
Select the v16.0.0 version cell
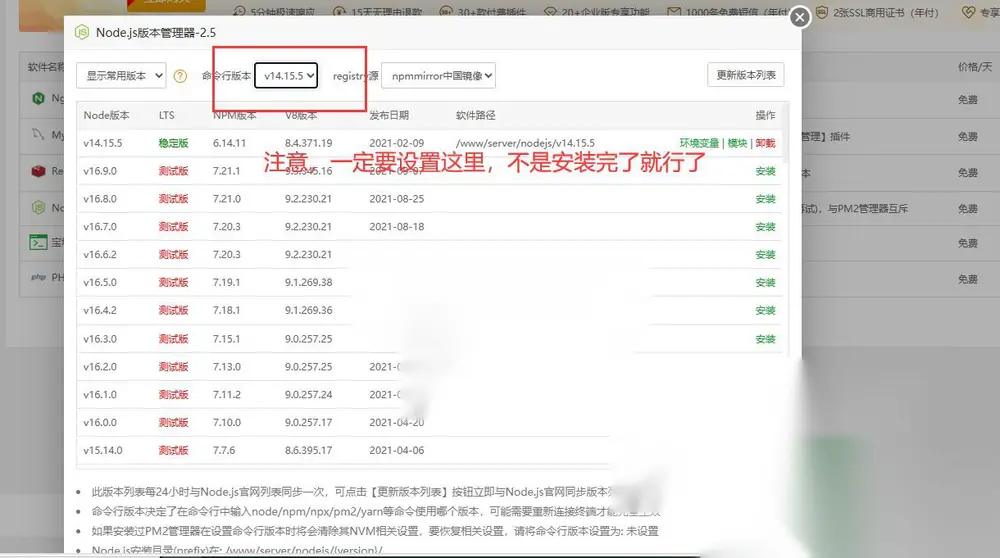tap(99, 422)
